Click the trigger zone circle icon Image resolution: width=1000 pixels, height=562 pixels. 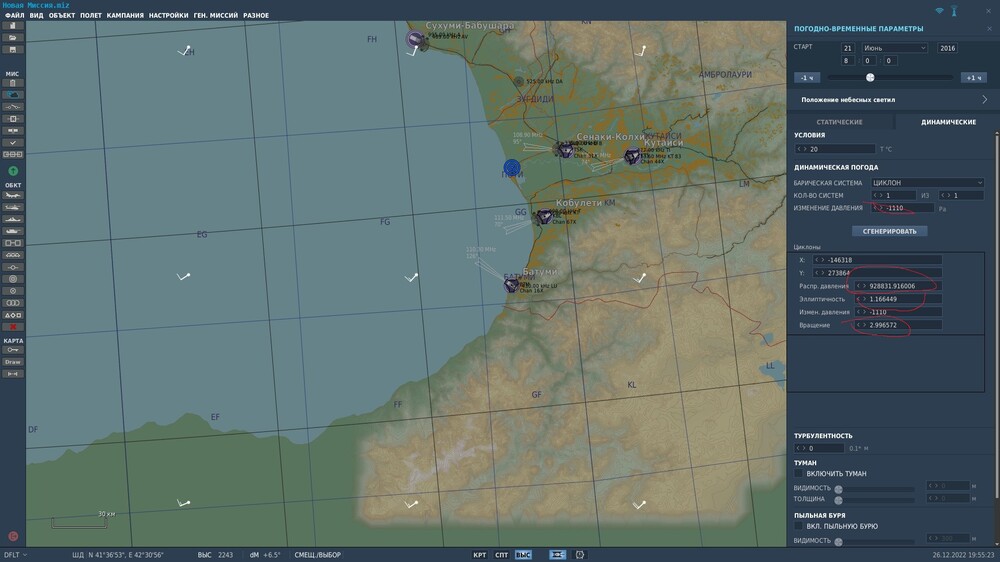[13, 279]
